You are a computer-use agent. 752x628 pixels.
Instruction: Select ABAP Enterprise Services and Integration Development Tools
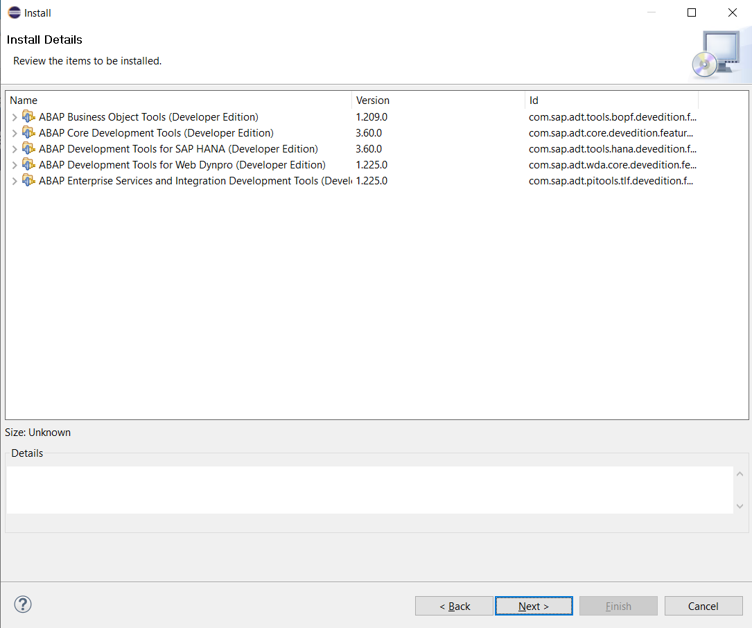tap(195, 181)
